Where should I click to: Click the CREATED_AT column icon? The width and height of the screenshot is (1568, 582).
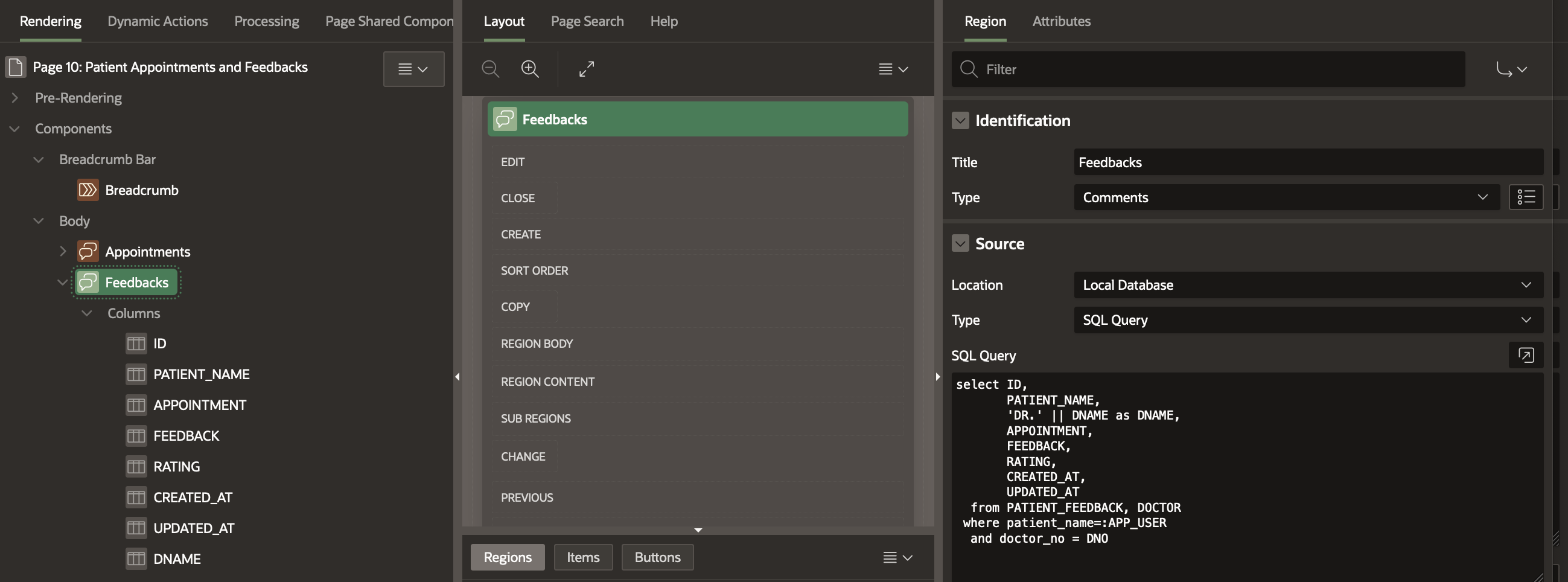tap(136, 497)
